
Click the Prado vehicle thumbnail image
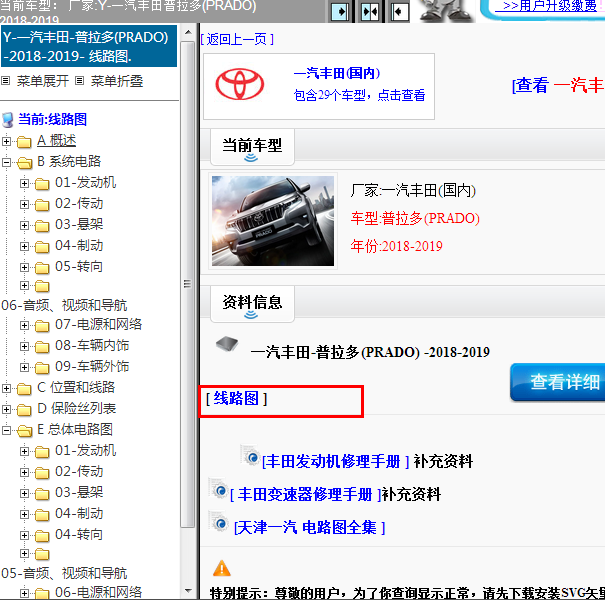273,221
